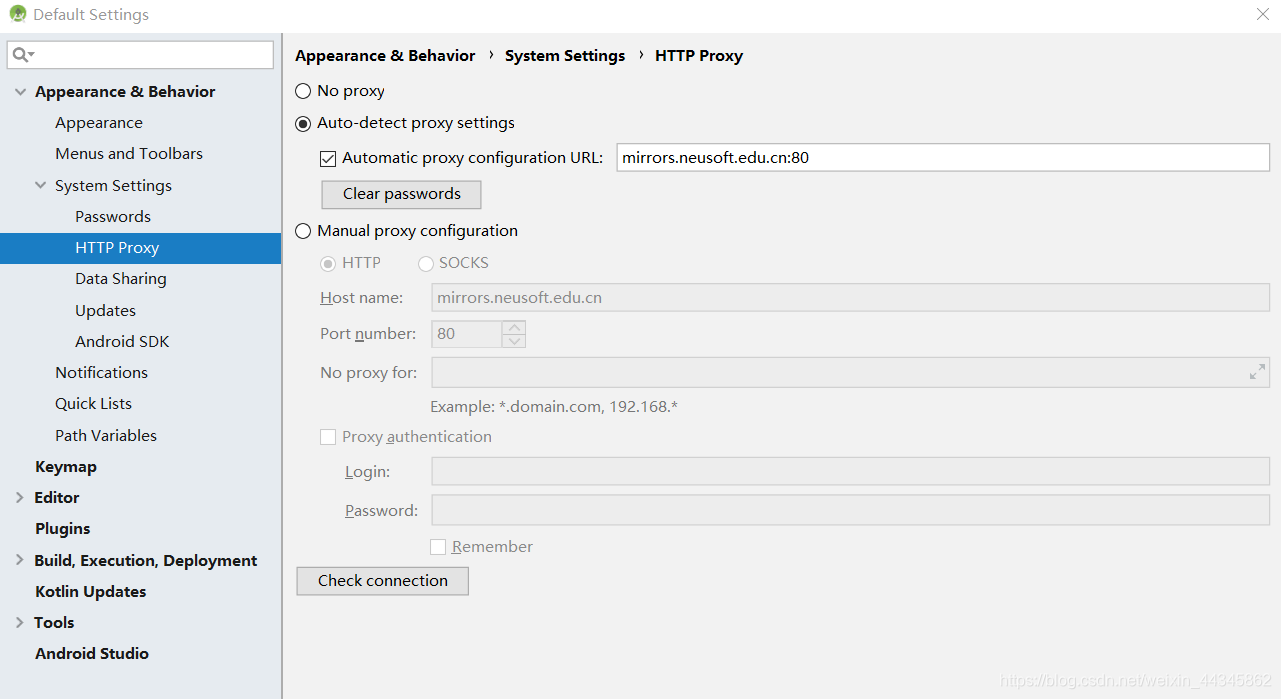Open the Kotlin Updates settings page
The height and width of the screenshot is (699, 1281).
91,592
